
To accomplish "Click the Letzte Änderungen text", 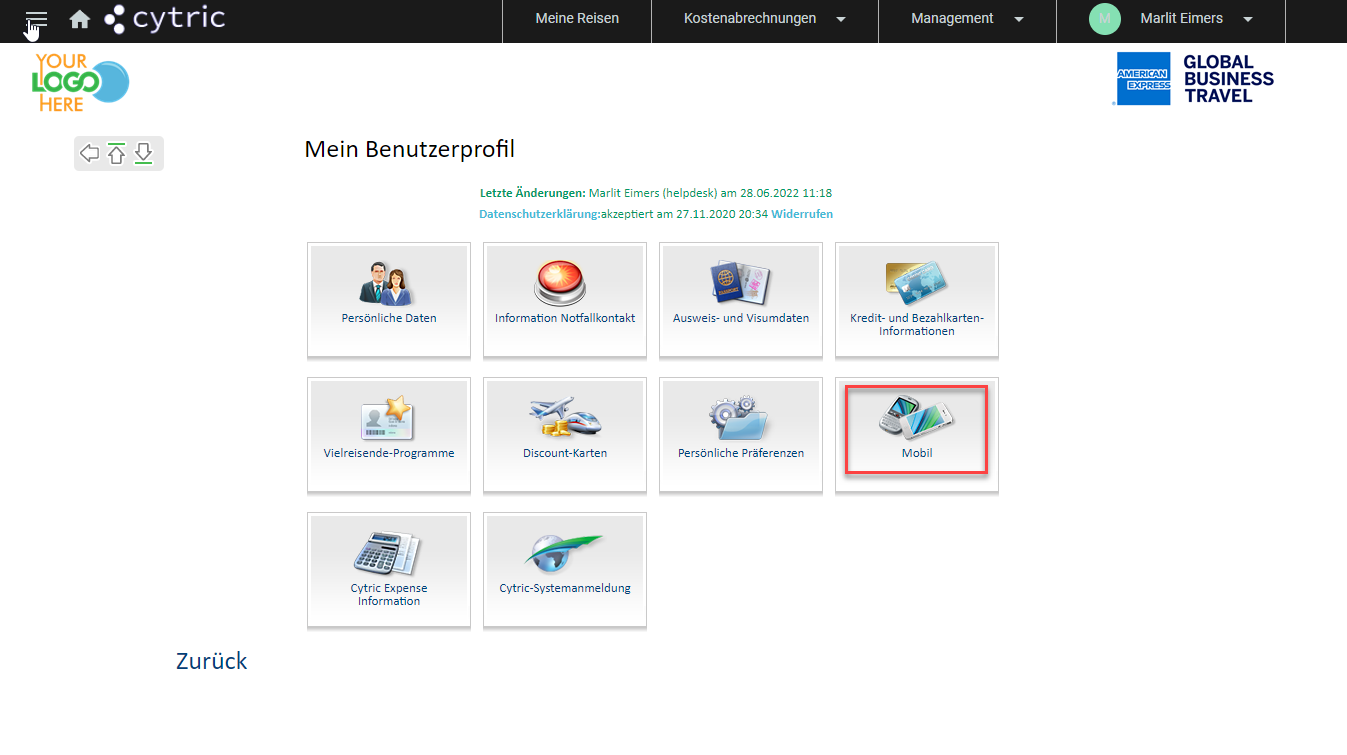I will (533, 193).
